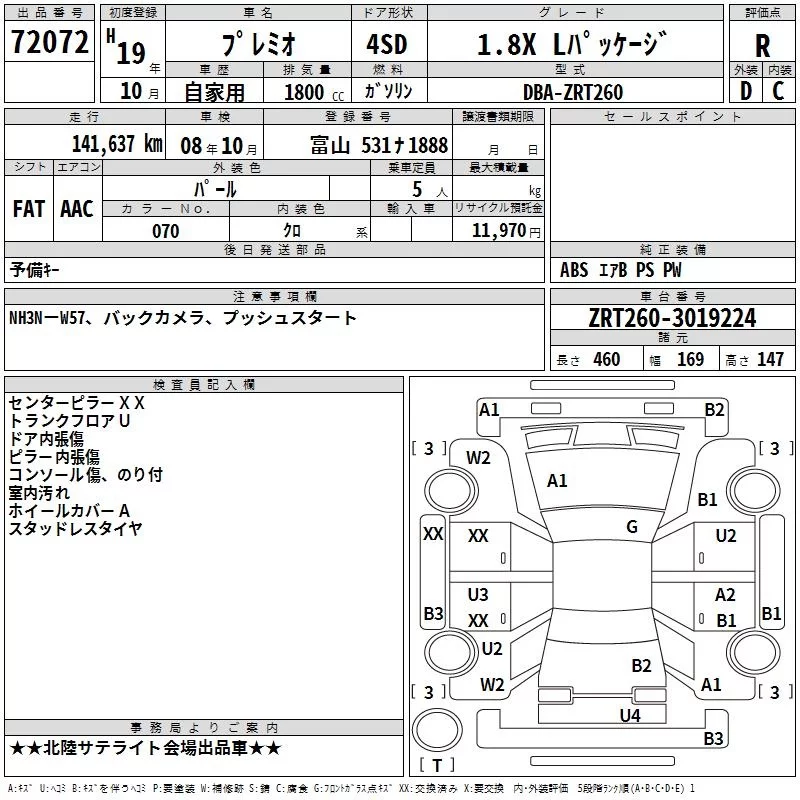Select the exterior color パール
Image resolution: width=800 pixels, height=800 pixels.
[215, 189]
